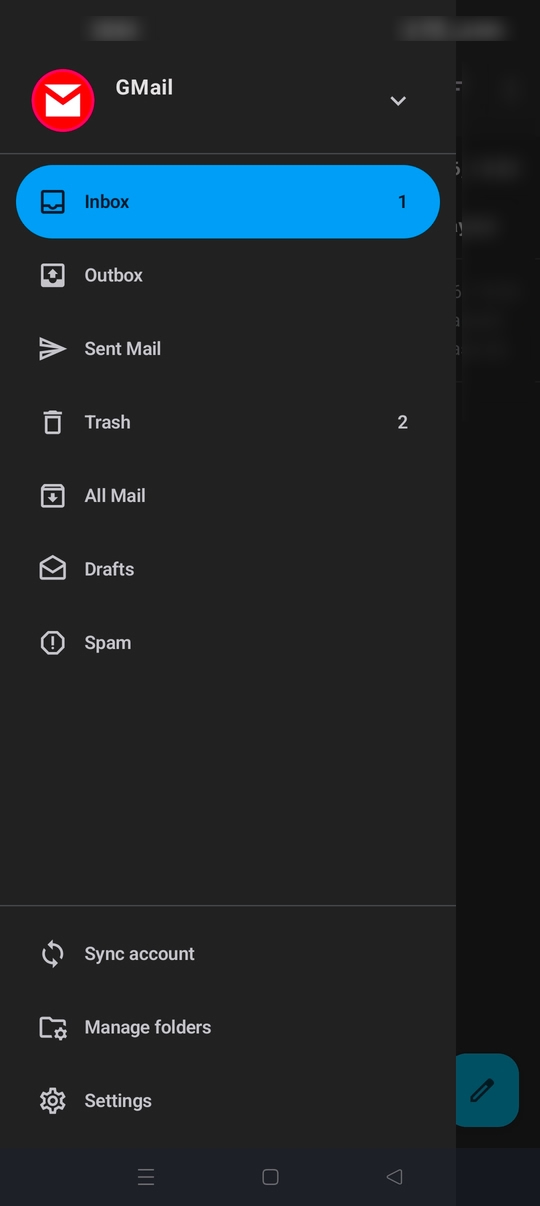The width and height of the screenshot is (540, 1206).
Task: Tap the Android home square button
Action: (270, 1177)
